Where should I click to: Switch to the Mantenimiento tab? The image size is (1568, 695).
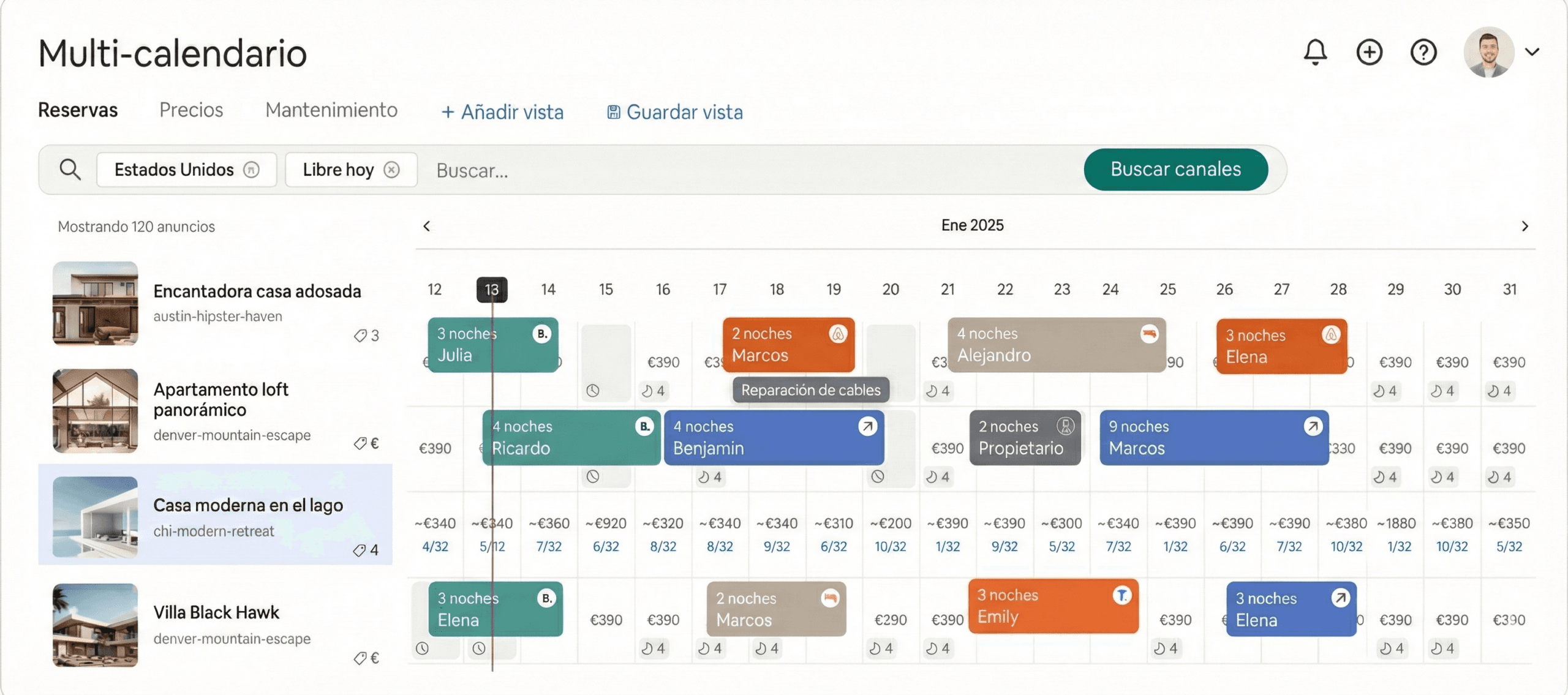(331, 110)
